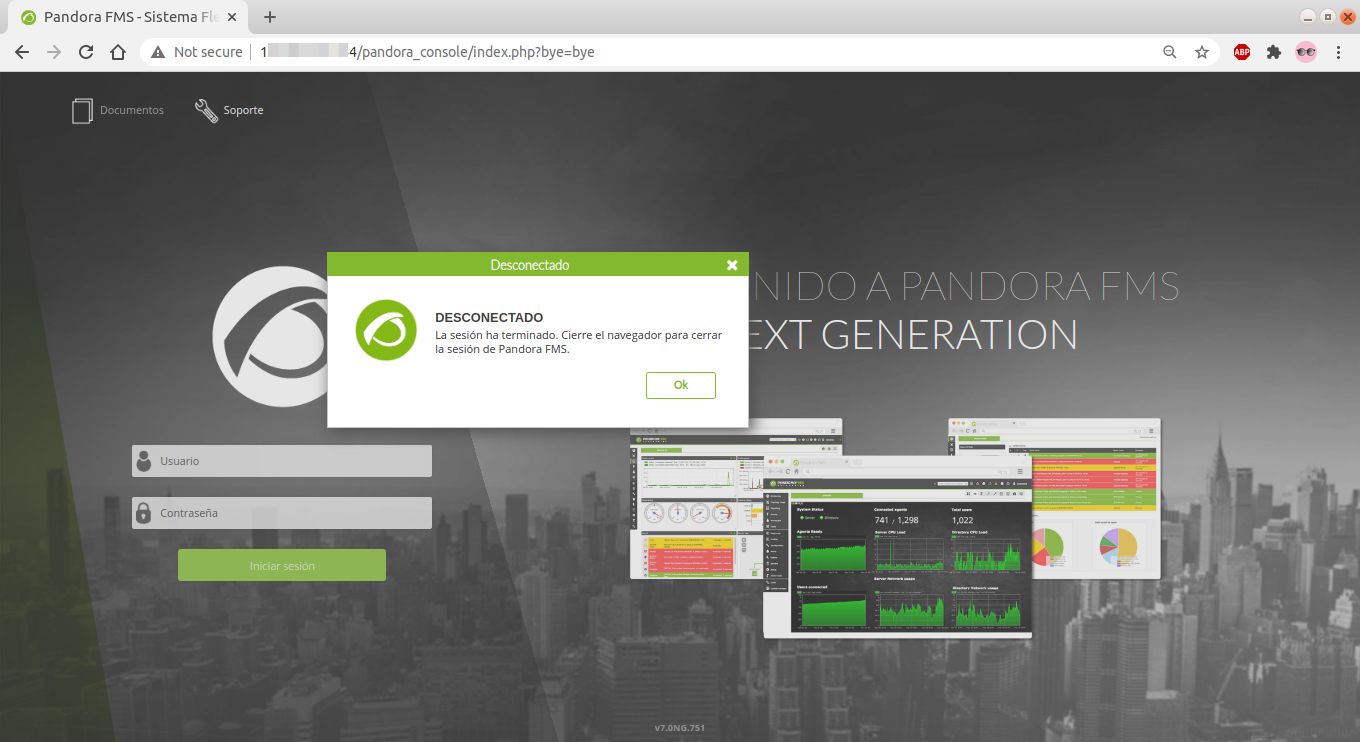1360x742 pixels.
Task: Click the dark dashboard screenshot thumbnail
Action: tap(897, 550)
